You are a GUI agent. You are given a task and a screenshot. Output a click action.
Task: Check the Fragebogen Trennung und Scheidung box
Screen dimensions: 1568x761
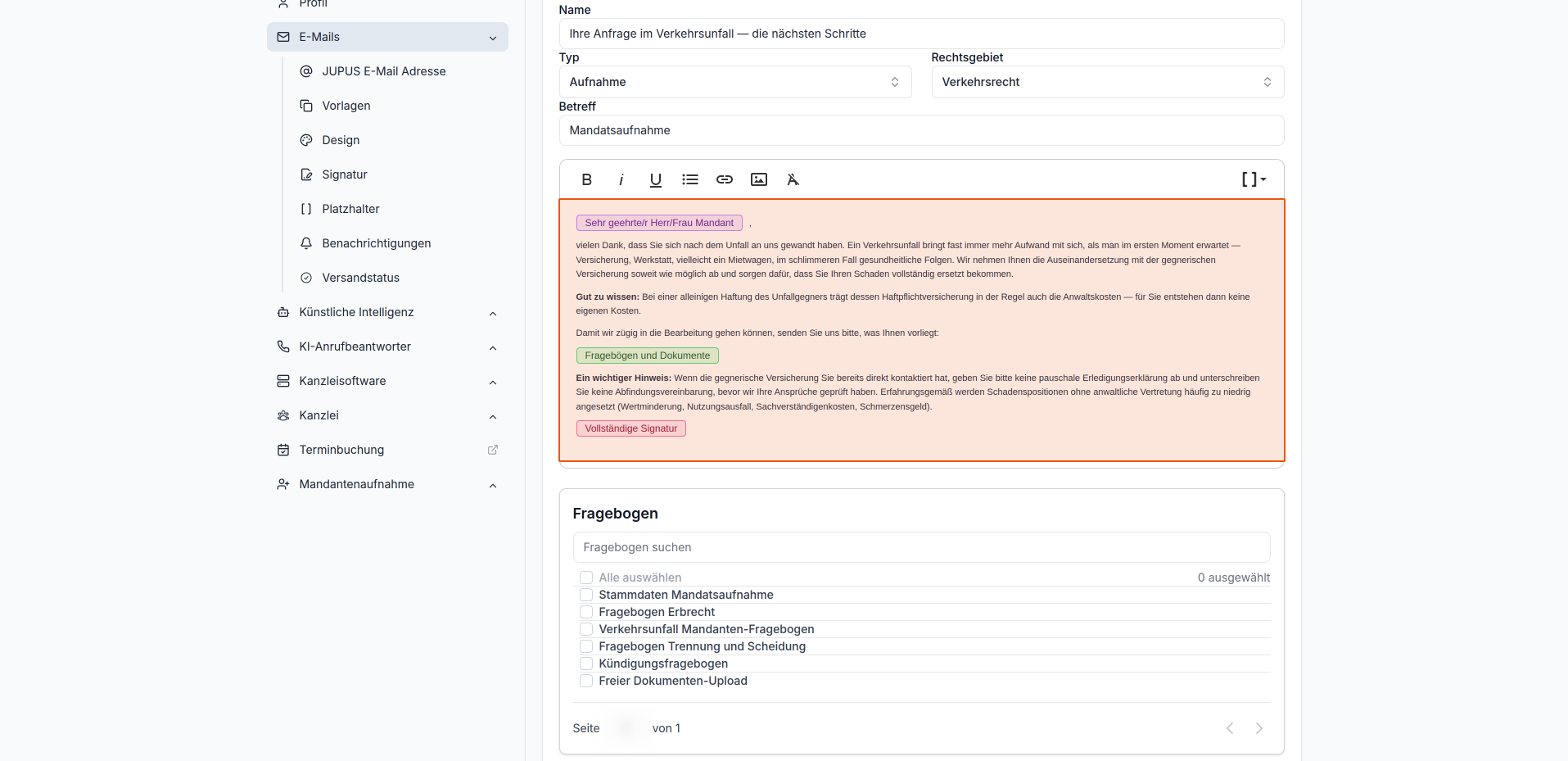pyautogui.click(x=586, y=646)
